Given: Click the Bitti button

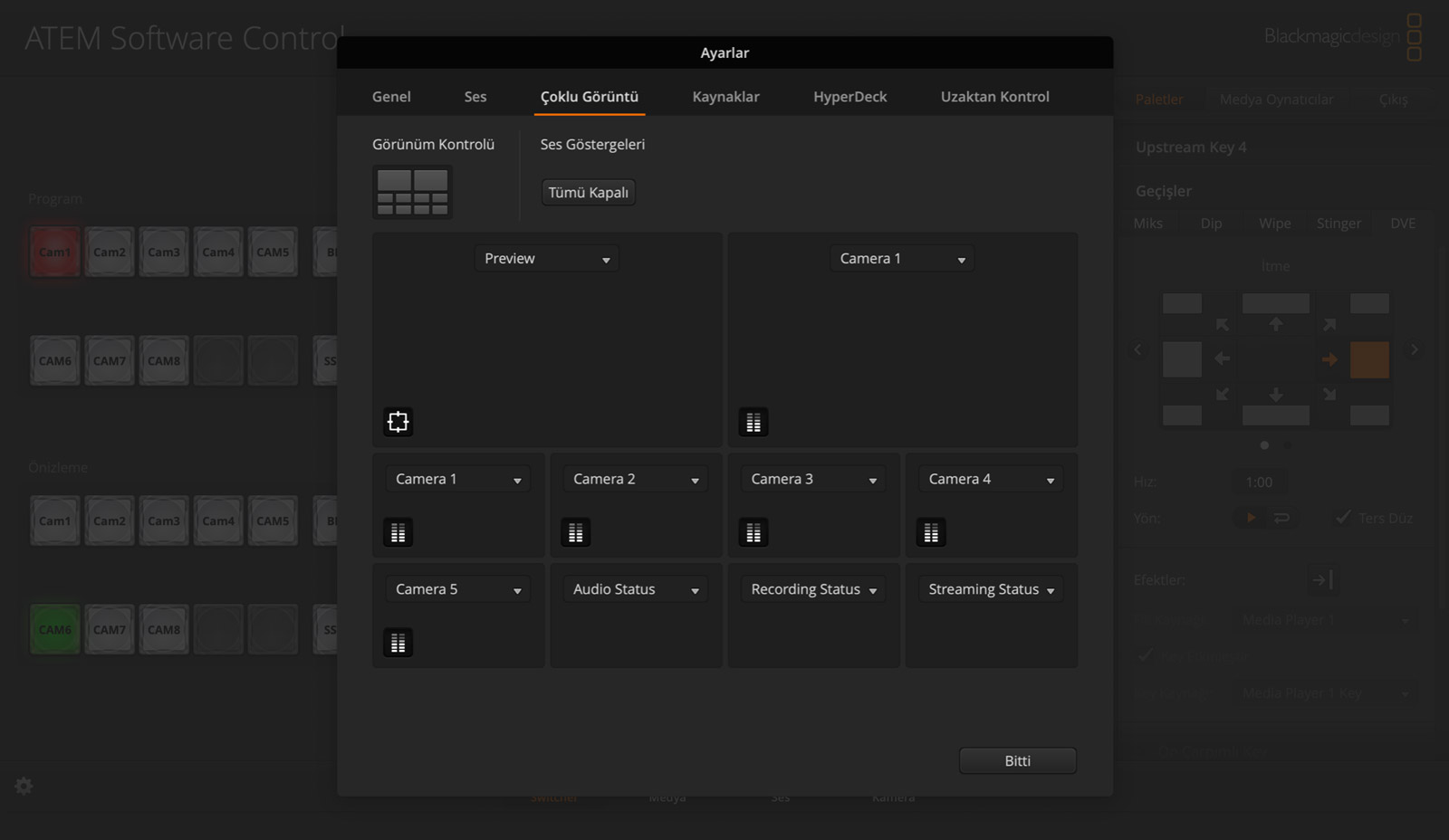Looking at the screenshot, I should (x=1017, y=761).
